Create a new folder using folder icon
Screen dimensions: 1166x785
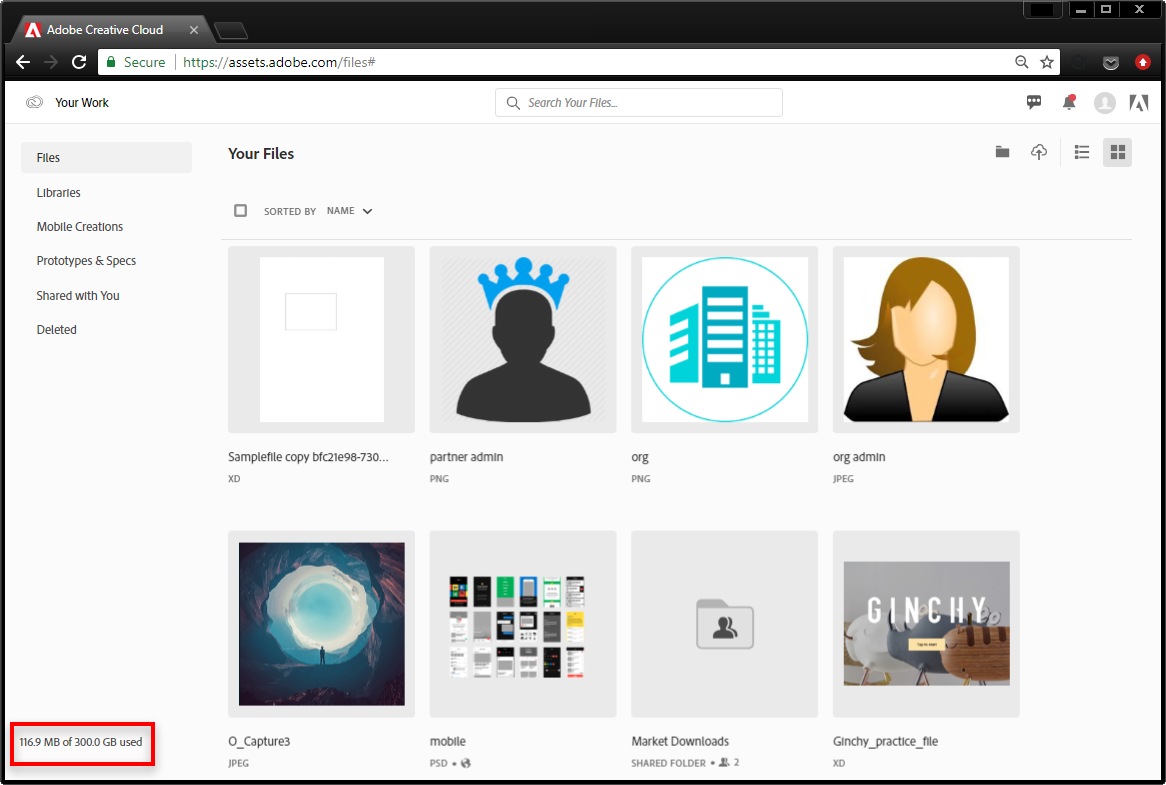click(1002, 152)
